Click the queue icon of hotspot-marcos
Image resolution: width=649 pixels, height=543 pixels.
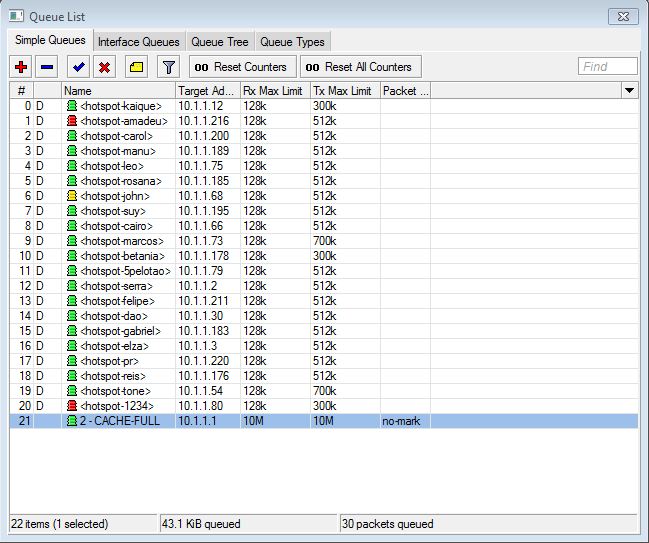click(x=72, y=241)
